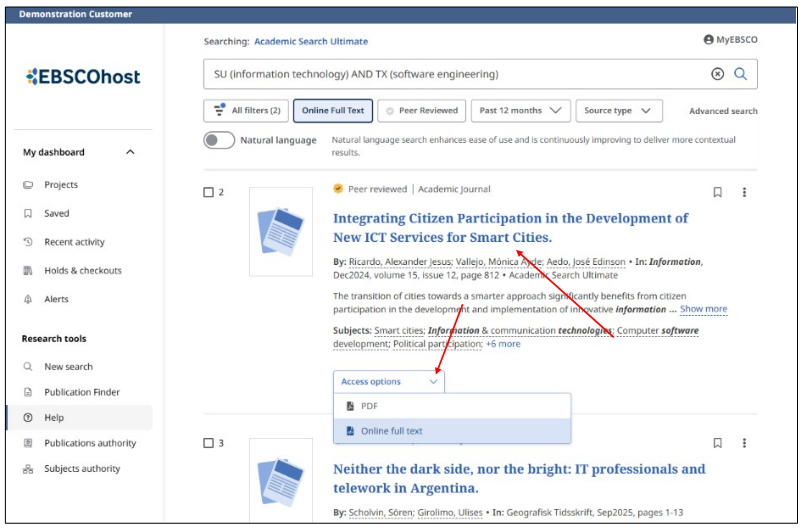Image resolution: width=803 pixels, height=530 pixels.
Task: Open Projects in the dashboard menu
Action: [61, 185]
